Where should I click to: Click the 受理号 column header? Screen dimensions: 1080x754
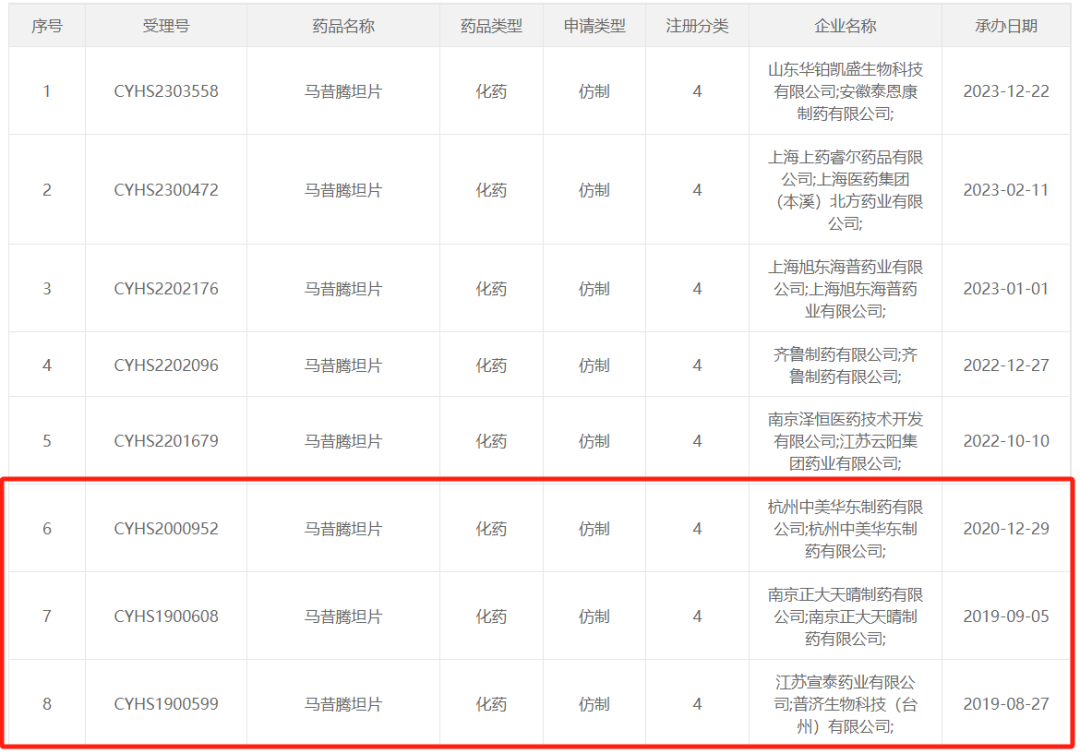point(166,26)
